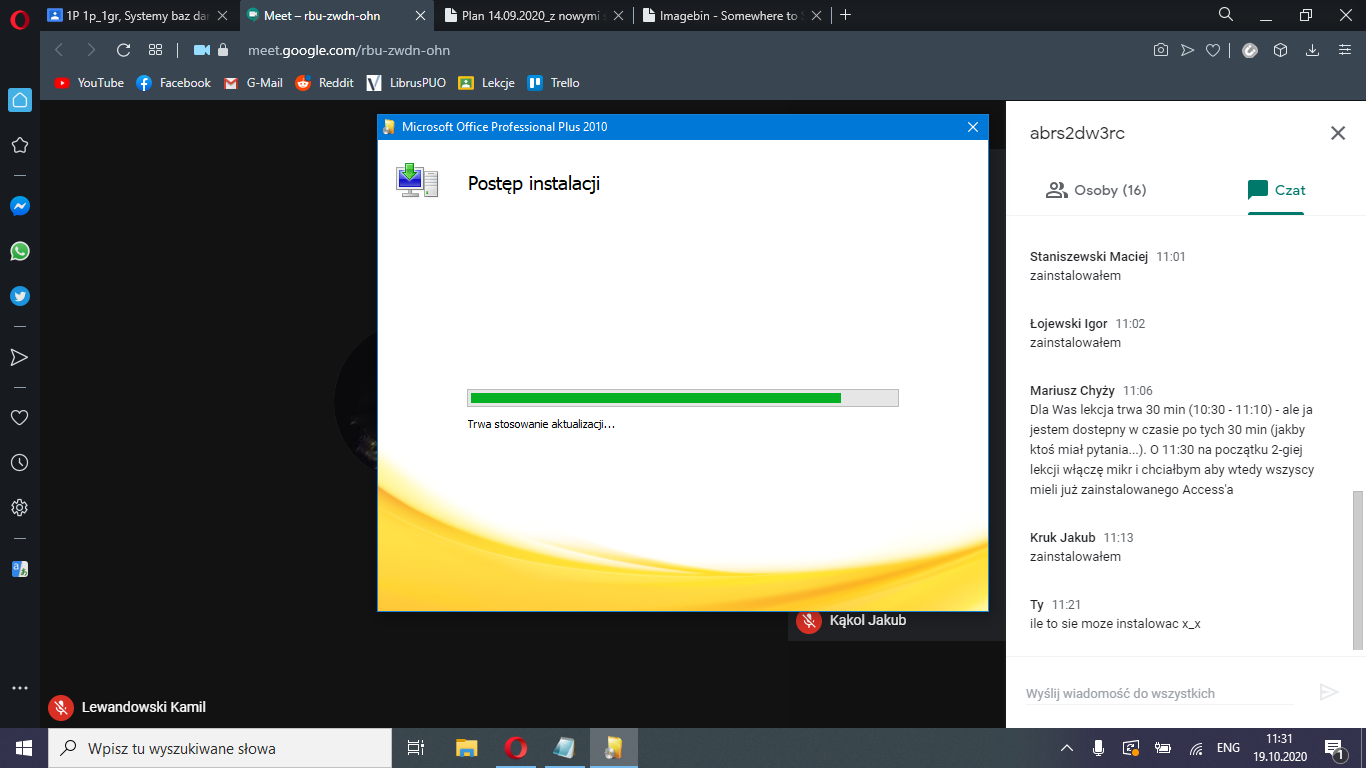The width and height of the screenshot is (1366, 768).
Task: Open the G-Mail bookmark
Action: [253, 83]
